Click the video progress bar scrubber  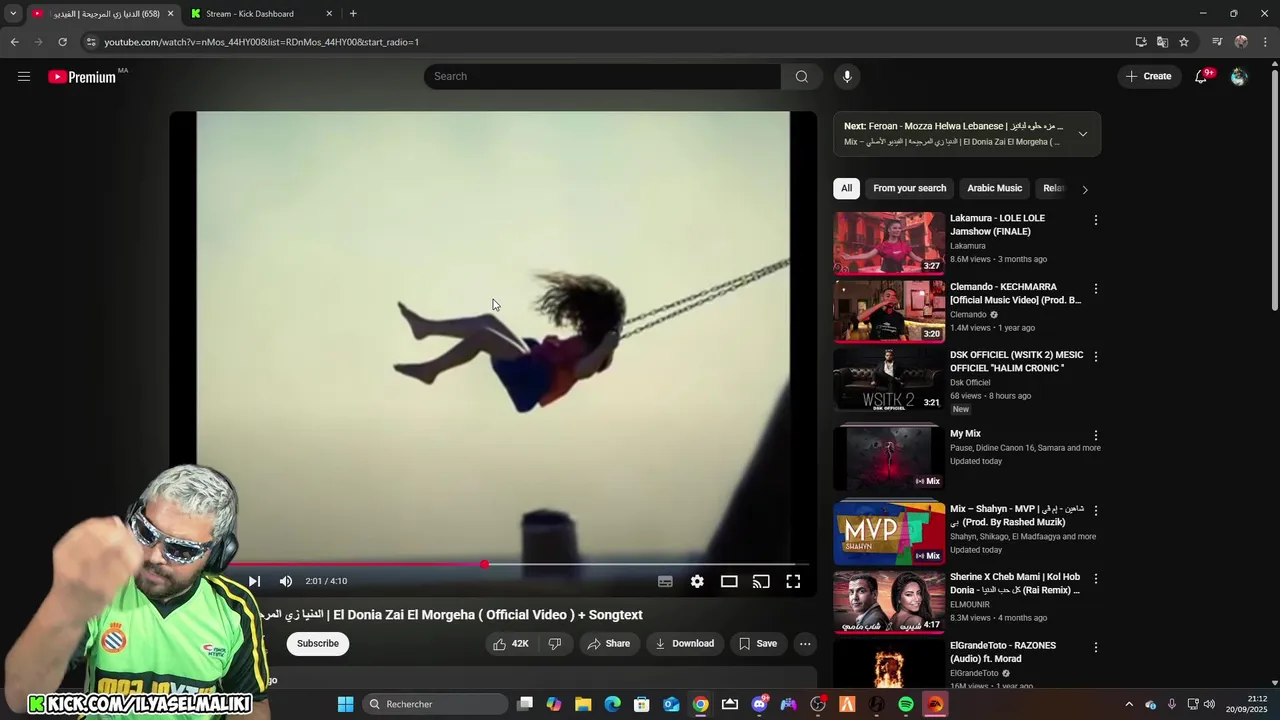click(485, 565)
